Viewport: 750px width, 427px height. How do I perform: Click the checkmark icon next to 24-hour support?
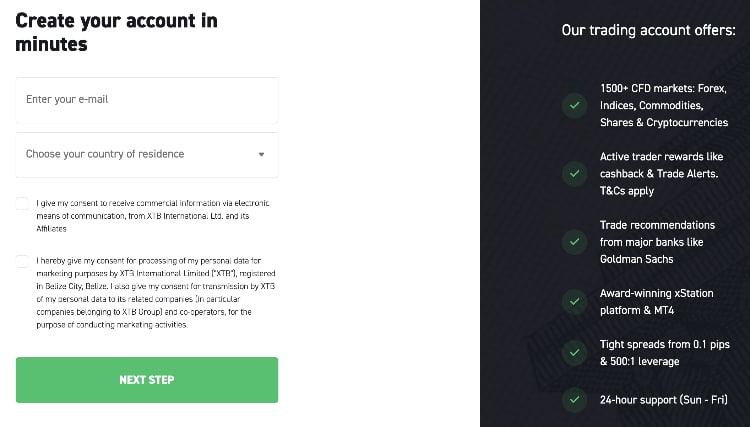coord(574,400)
